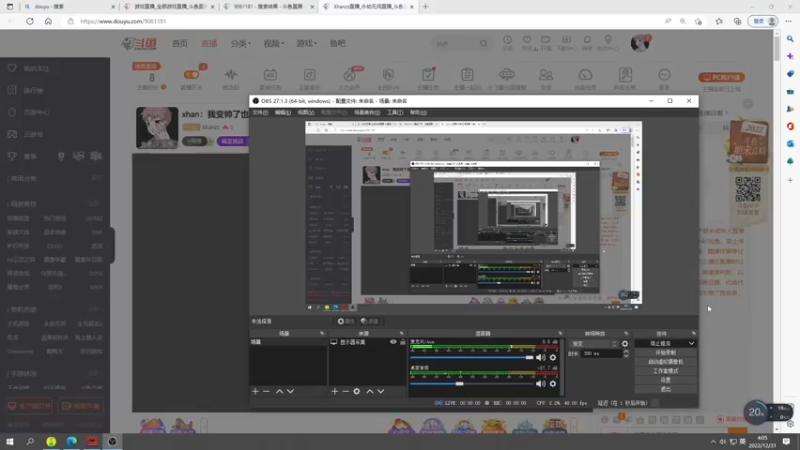This screenshot has height=450, width=800.
Task: Click the friends icon in Douyu streamer toolbar
Action: point(546,75)
